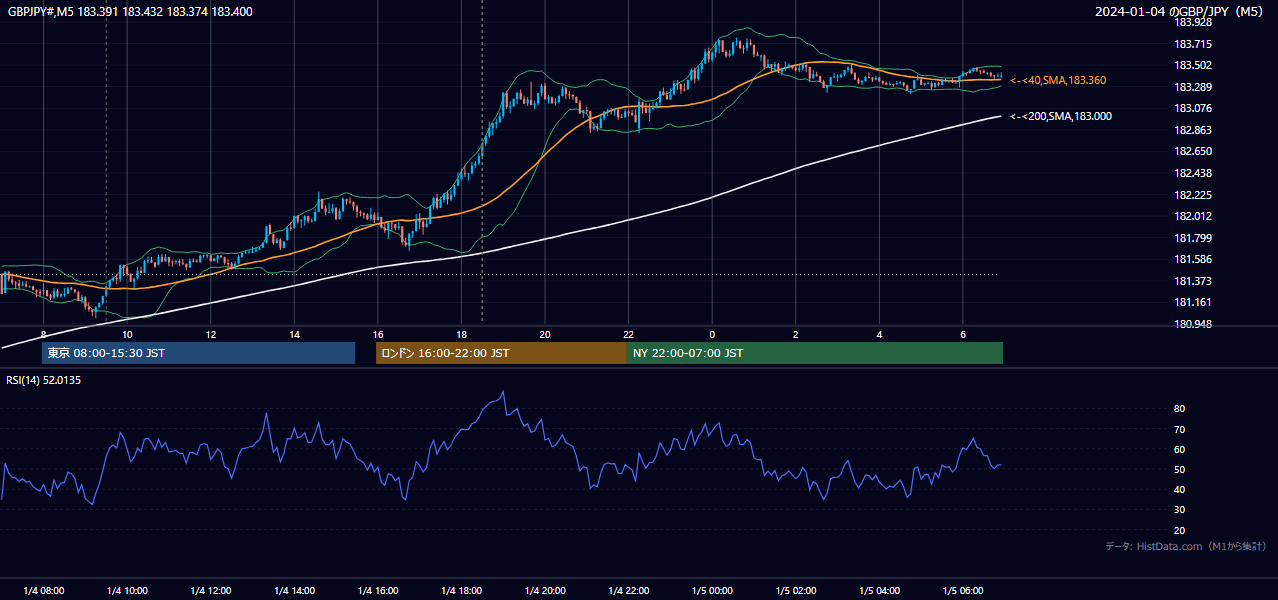Click the '1/4 10:00' bottom time label
This screenshot has height=600, width=1278.
tap(127, 590)
